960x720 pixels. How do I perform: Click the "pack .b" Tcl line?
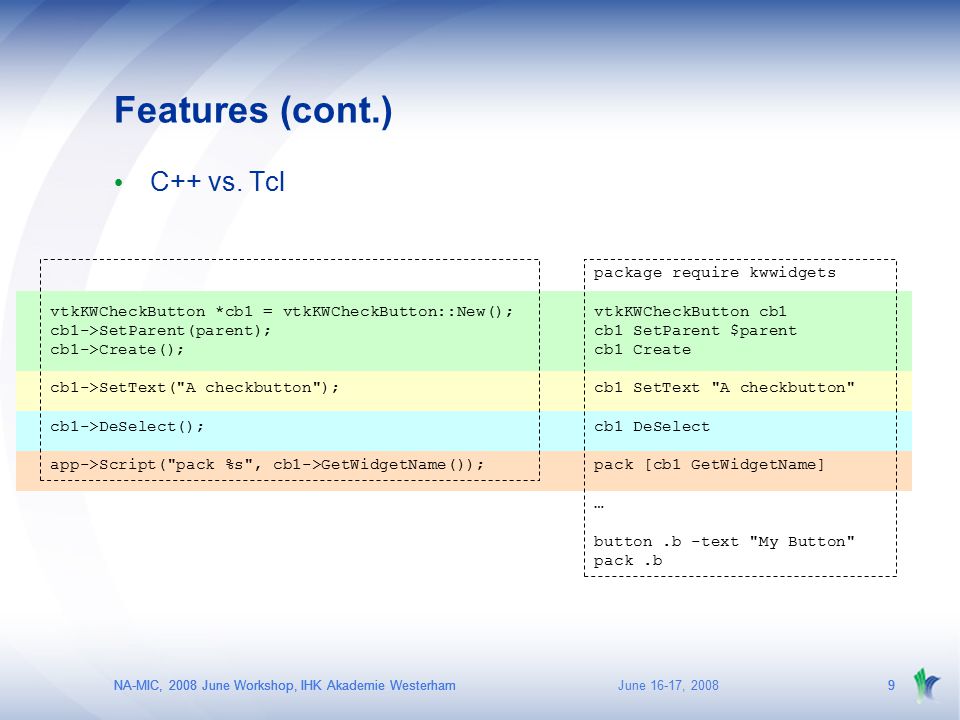pyautogui.click(x=628, y=561)
